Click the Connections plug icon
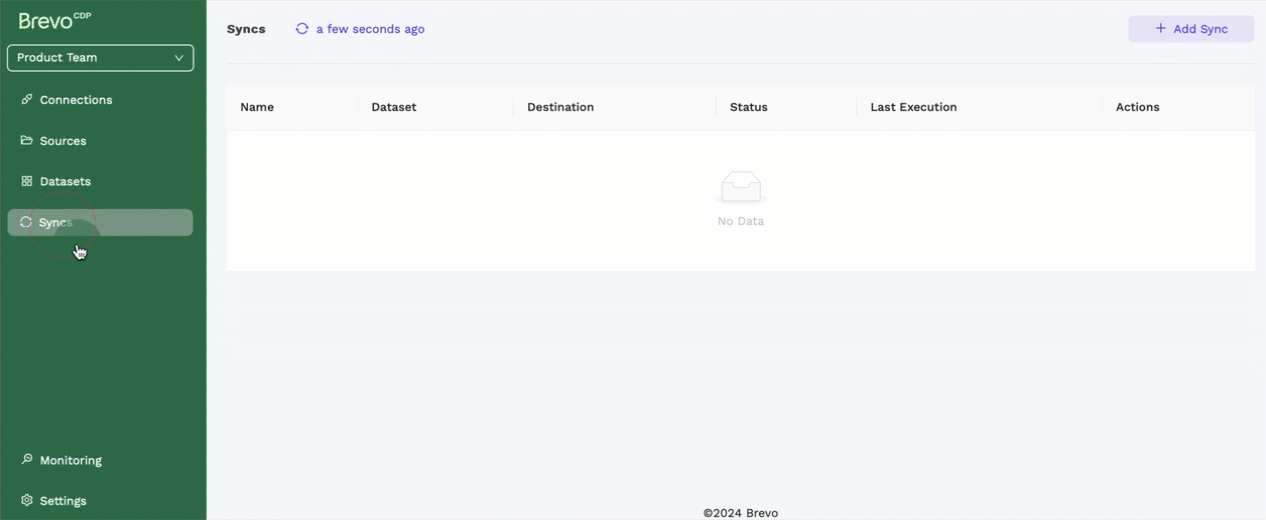This screenshot has width=1266, height=520. (27, 100)
